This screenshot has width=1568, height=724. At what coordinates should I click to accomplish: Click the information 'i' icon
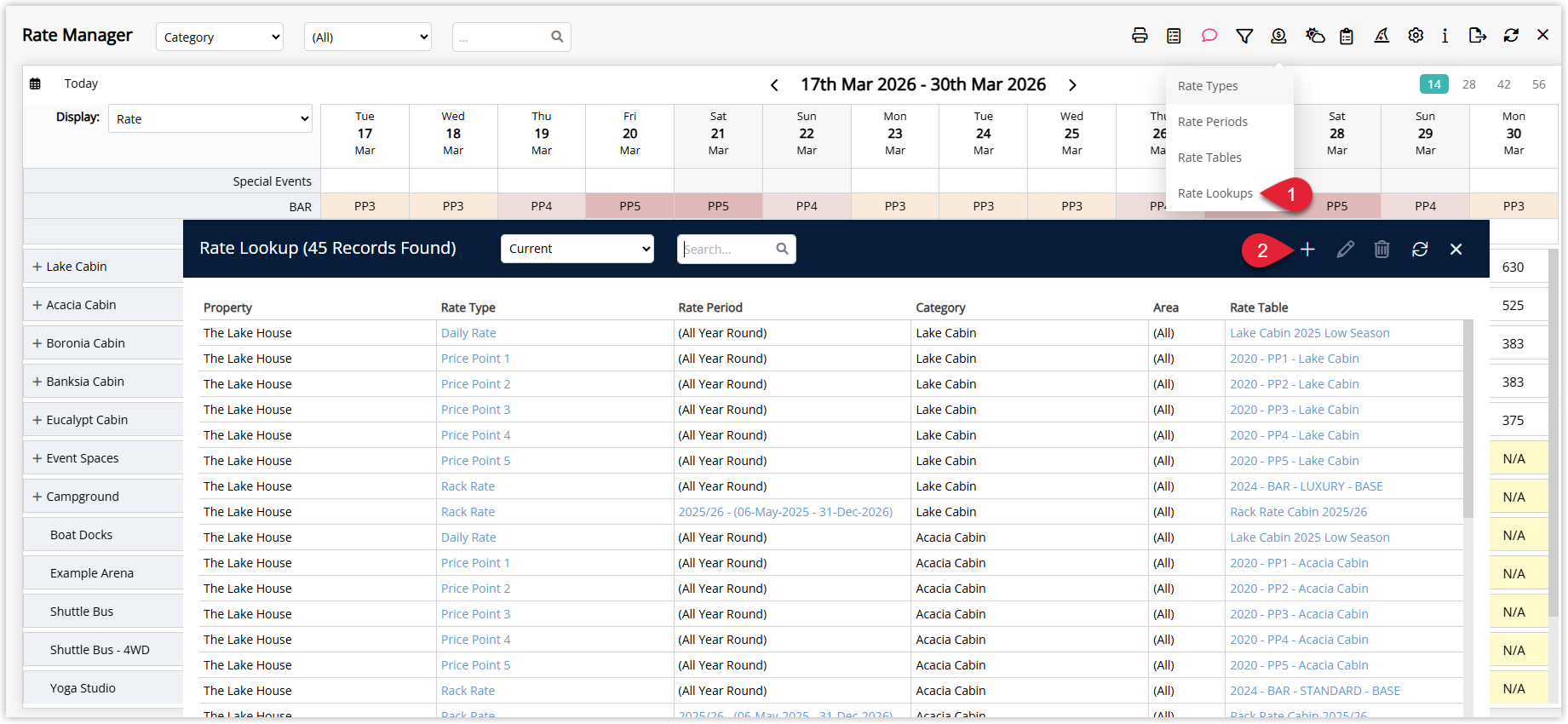point(1445,36)
